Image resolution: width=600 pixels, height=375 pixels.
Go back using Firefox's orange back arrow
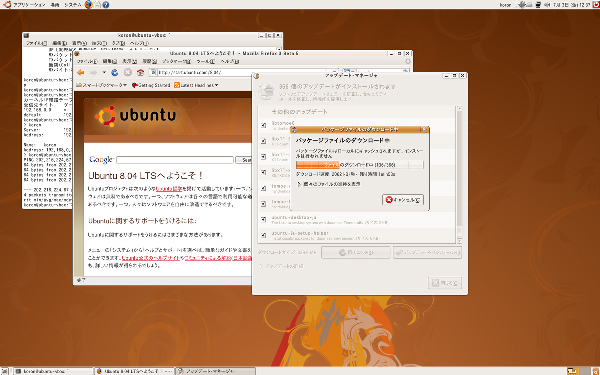(x=81, y=72)
